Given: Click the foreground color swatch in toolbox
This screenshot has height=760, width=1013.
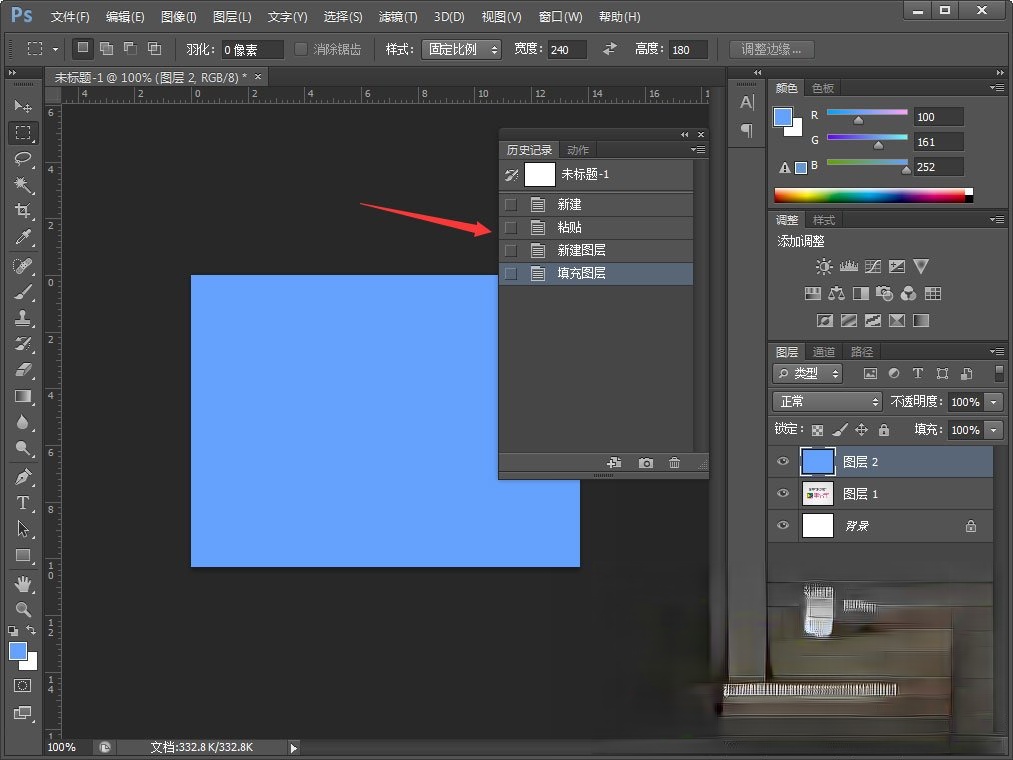Looking at the screenshot, I should tap(18, 651).
